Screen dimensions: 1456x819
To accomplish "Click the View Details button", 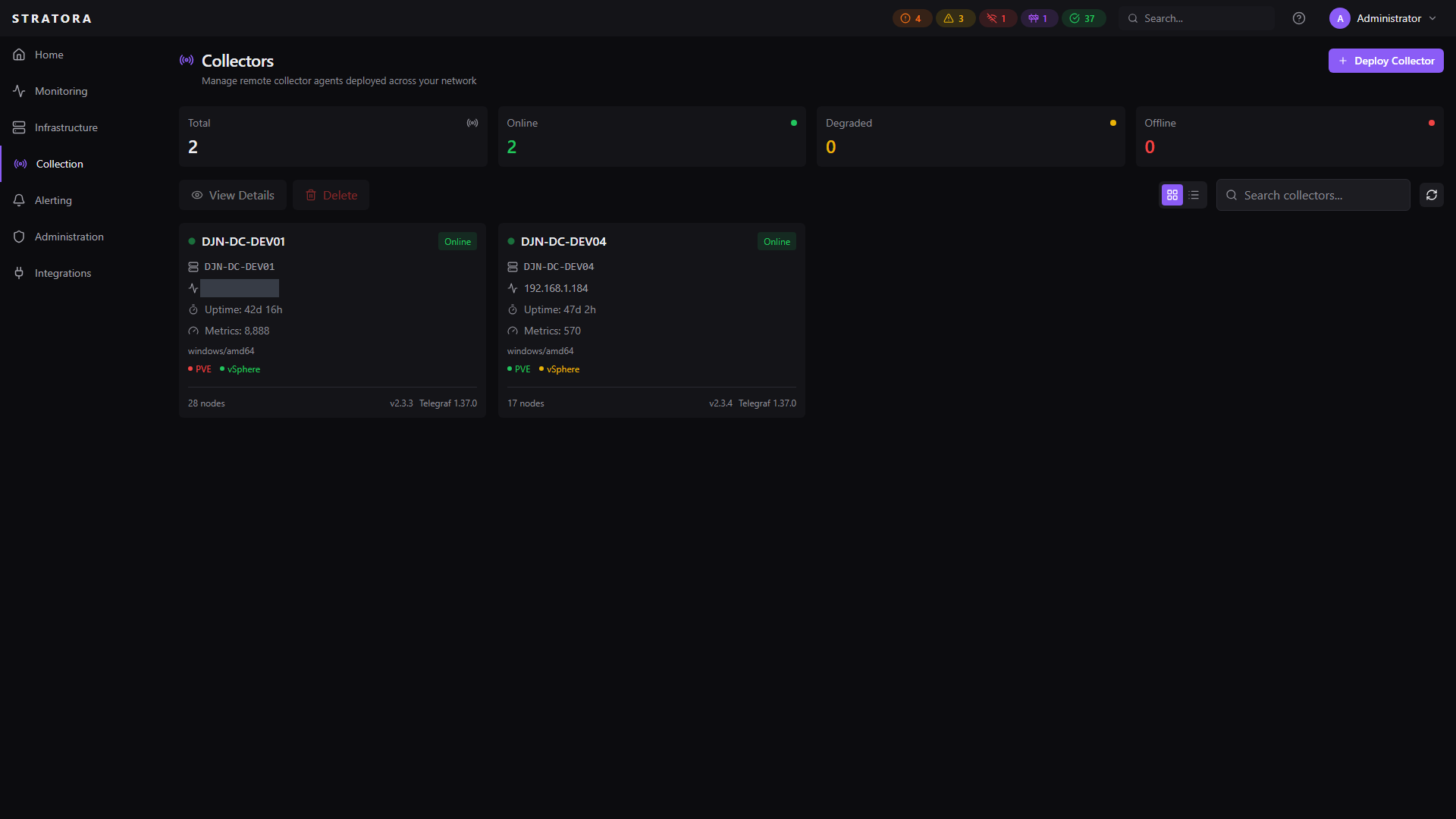I will point(233,195).
